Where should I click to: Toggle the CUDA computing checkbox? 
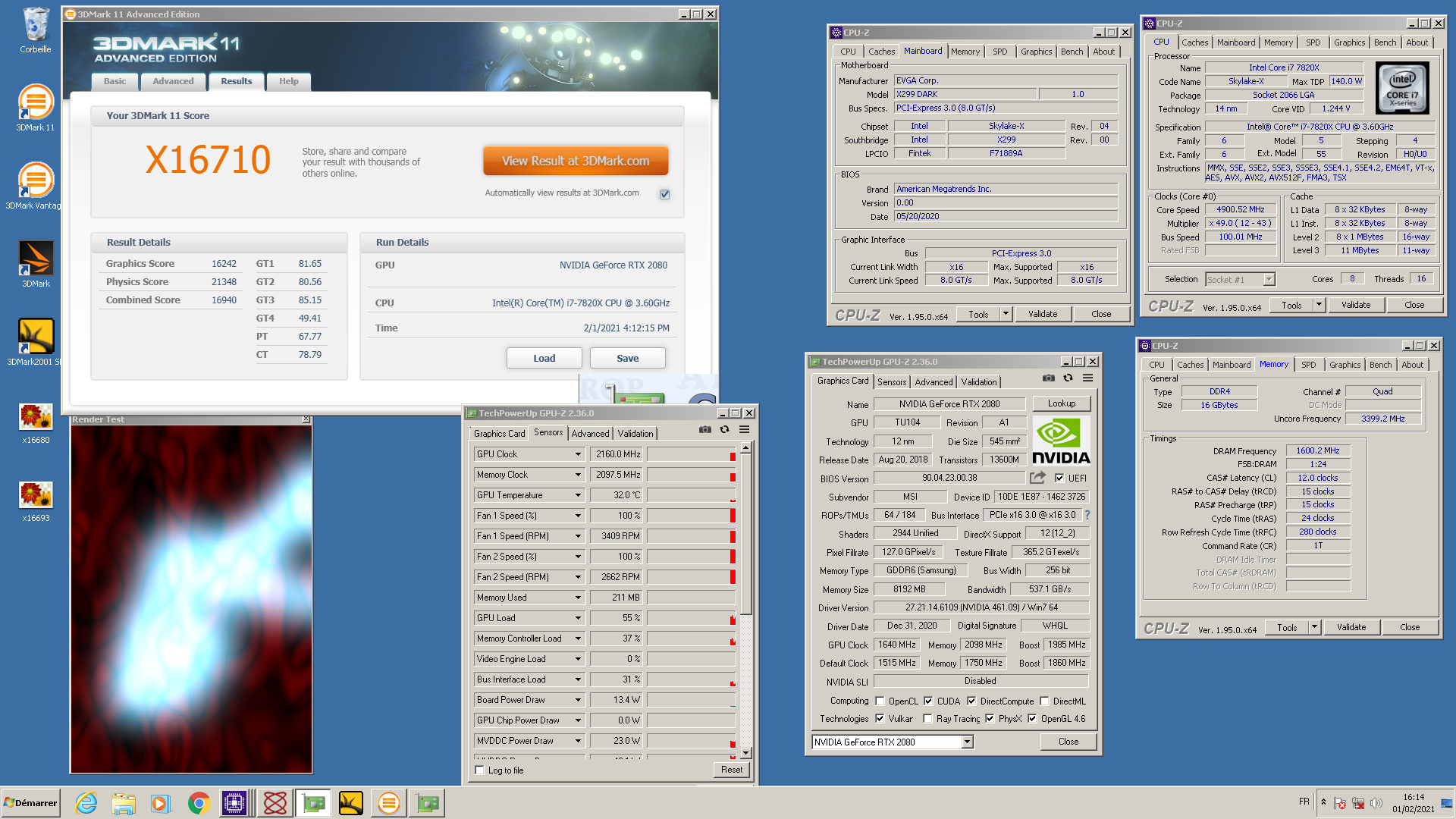(928, 701)
